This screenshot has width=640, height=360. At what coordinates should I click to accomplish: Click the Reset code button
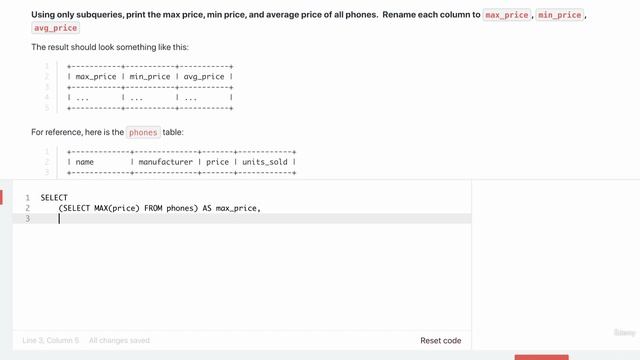440,340
